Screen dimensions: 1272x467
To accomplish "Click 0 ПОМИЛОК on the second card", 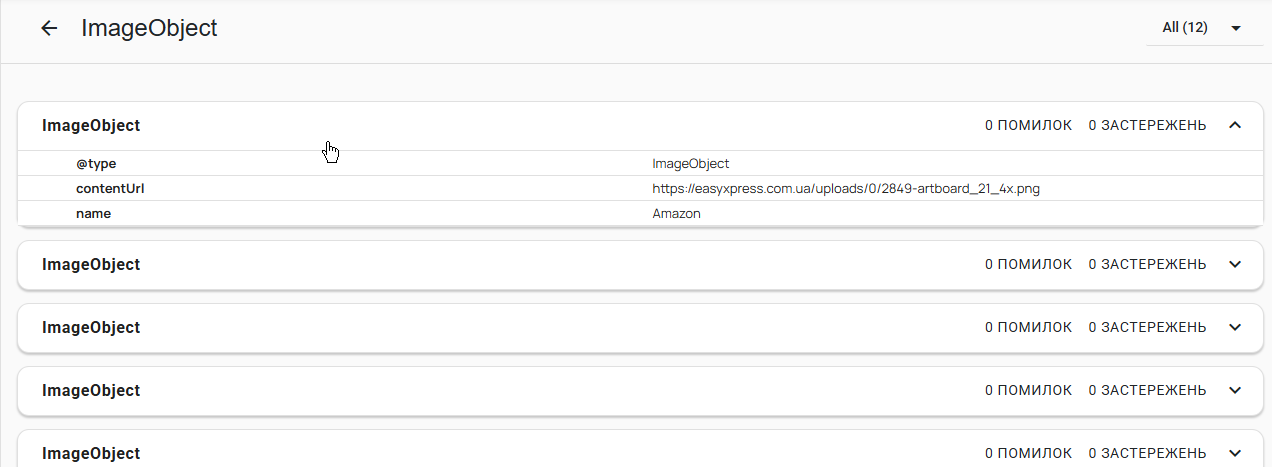I will pos(1028,265).
